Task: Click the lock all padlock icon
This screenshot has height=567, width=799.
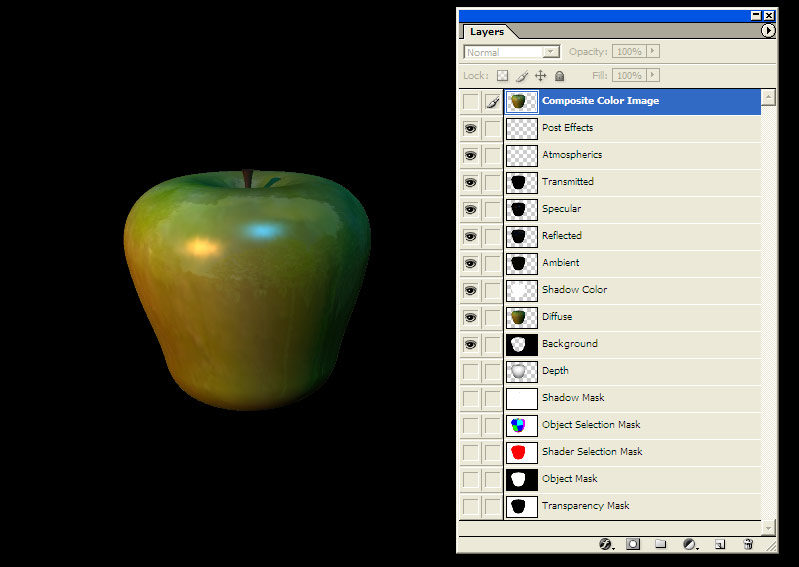Action: point(559,76)
